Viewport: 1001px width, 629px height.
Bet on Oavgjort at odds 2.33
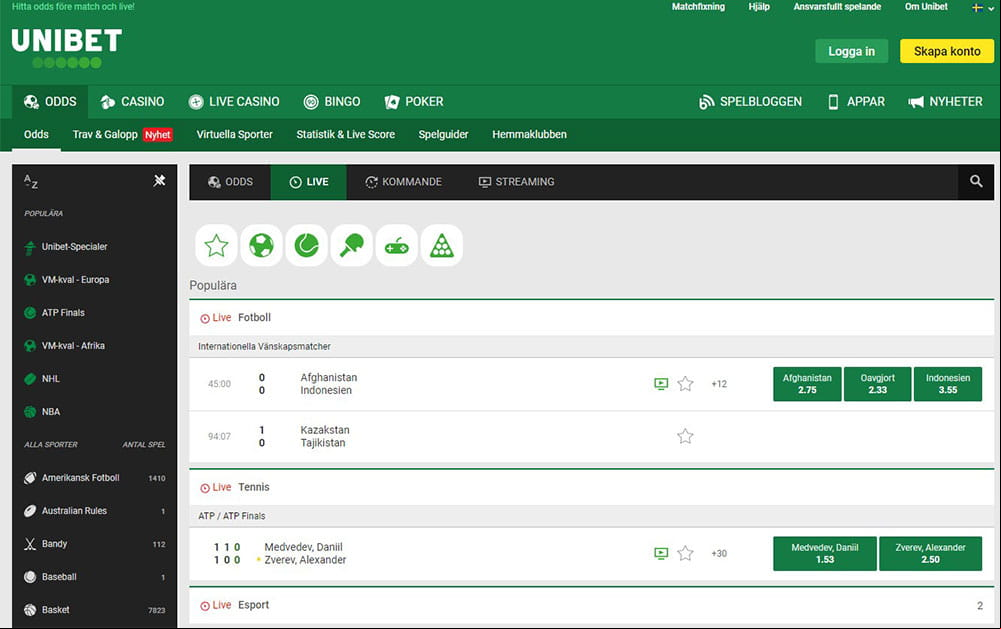point(877,384)
